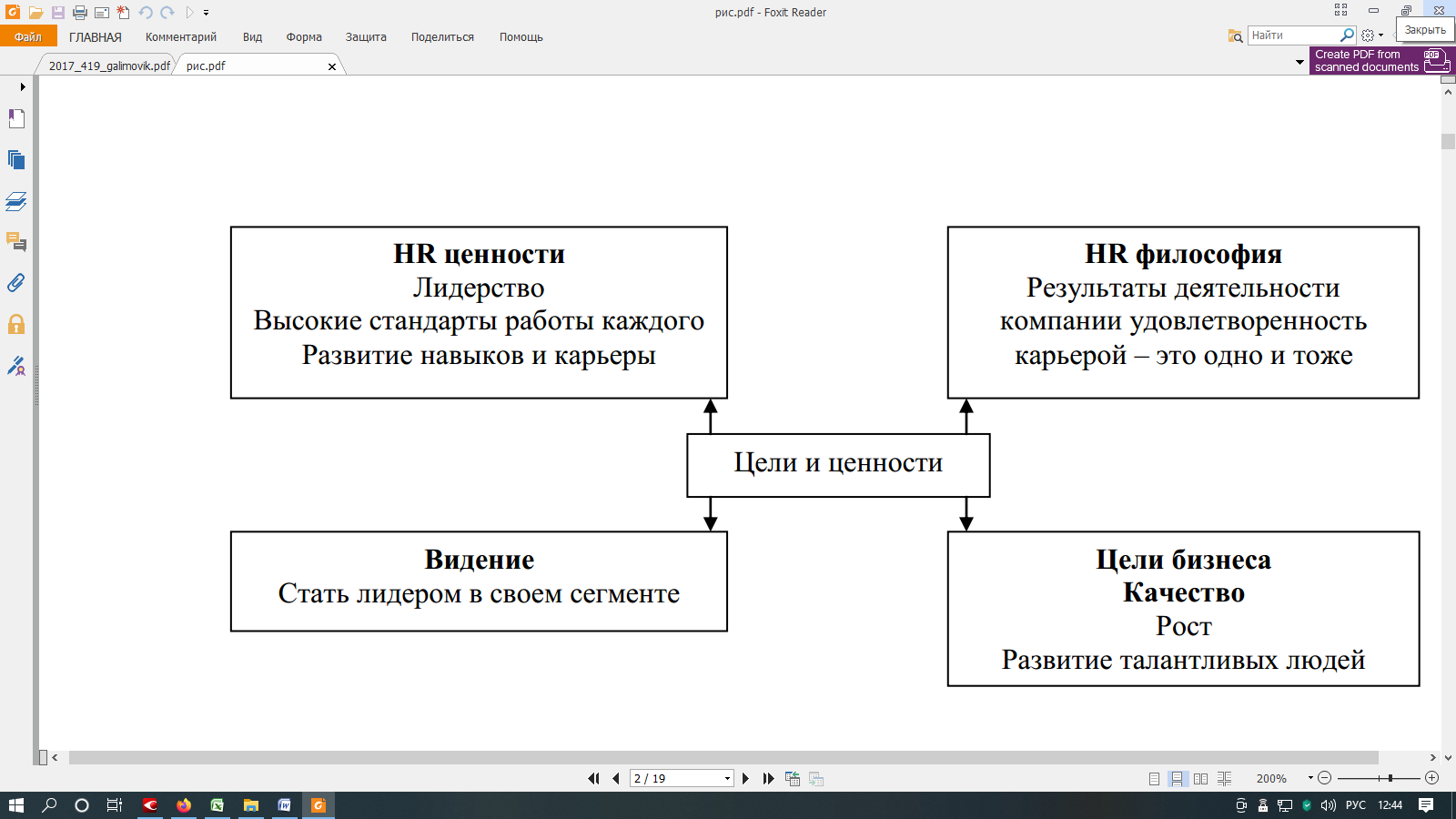Go to the first page
Screen dimensions: 1456x819
click(594, 779)
